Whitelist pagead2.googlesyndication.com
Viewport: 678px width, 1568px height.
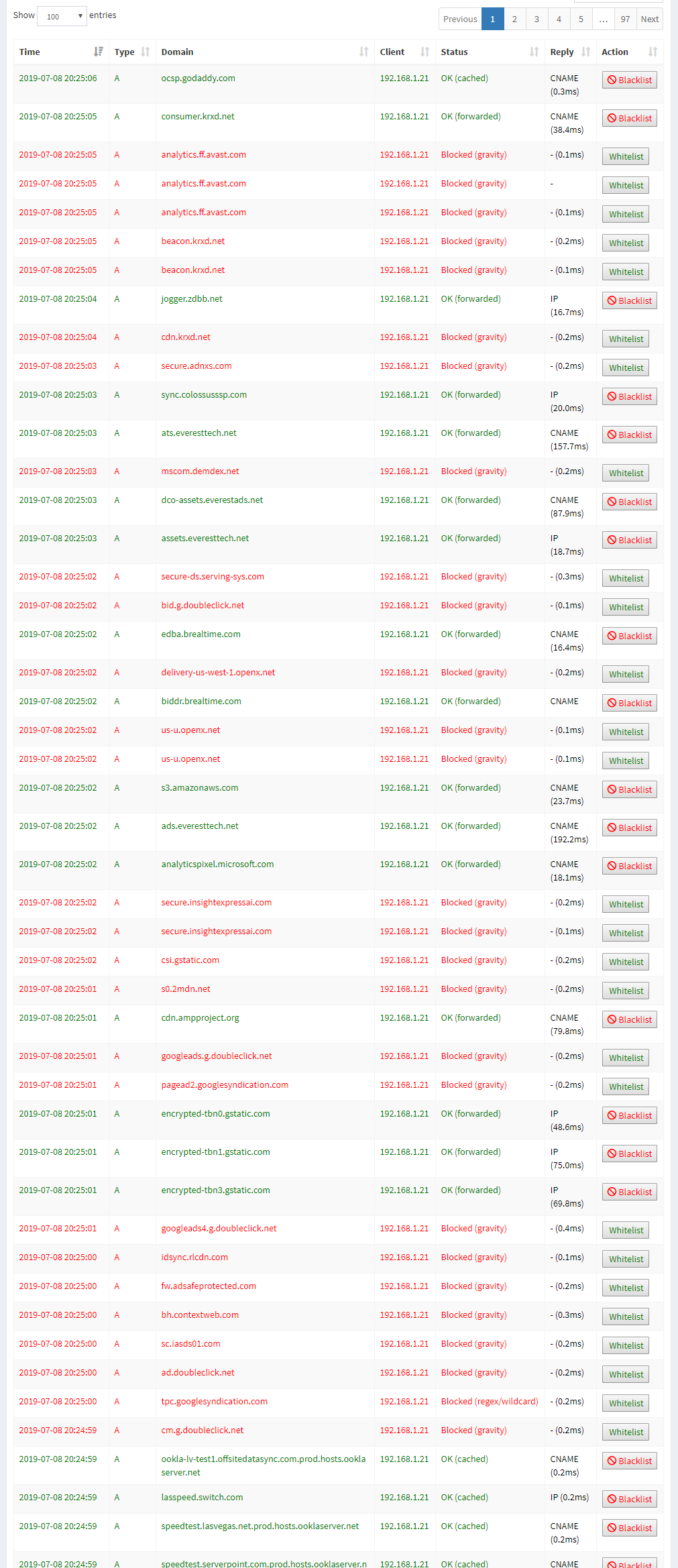click(x=626, y=1086)
